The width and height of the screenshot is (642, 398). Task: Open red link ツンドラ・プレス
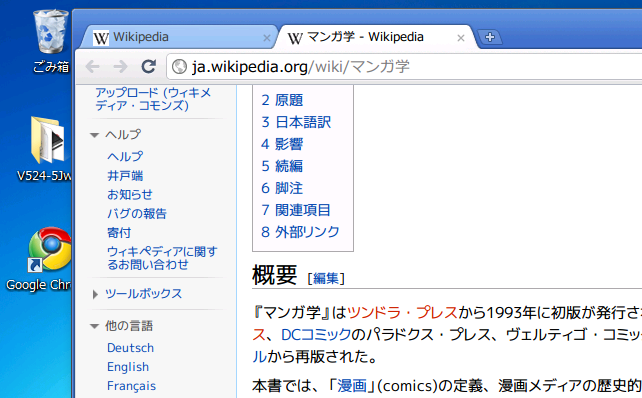pos(402,312)
